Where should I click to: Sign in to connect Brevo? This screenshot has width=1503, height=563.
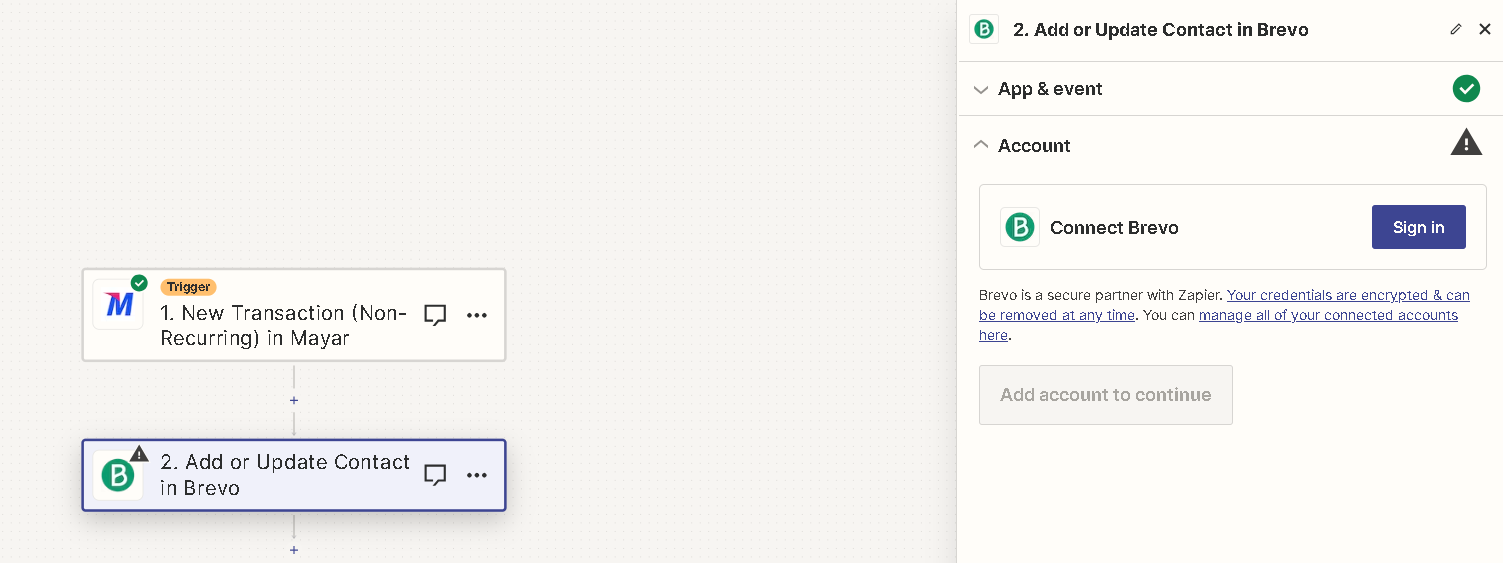1419,227
